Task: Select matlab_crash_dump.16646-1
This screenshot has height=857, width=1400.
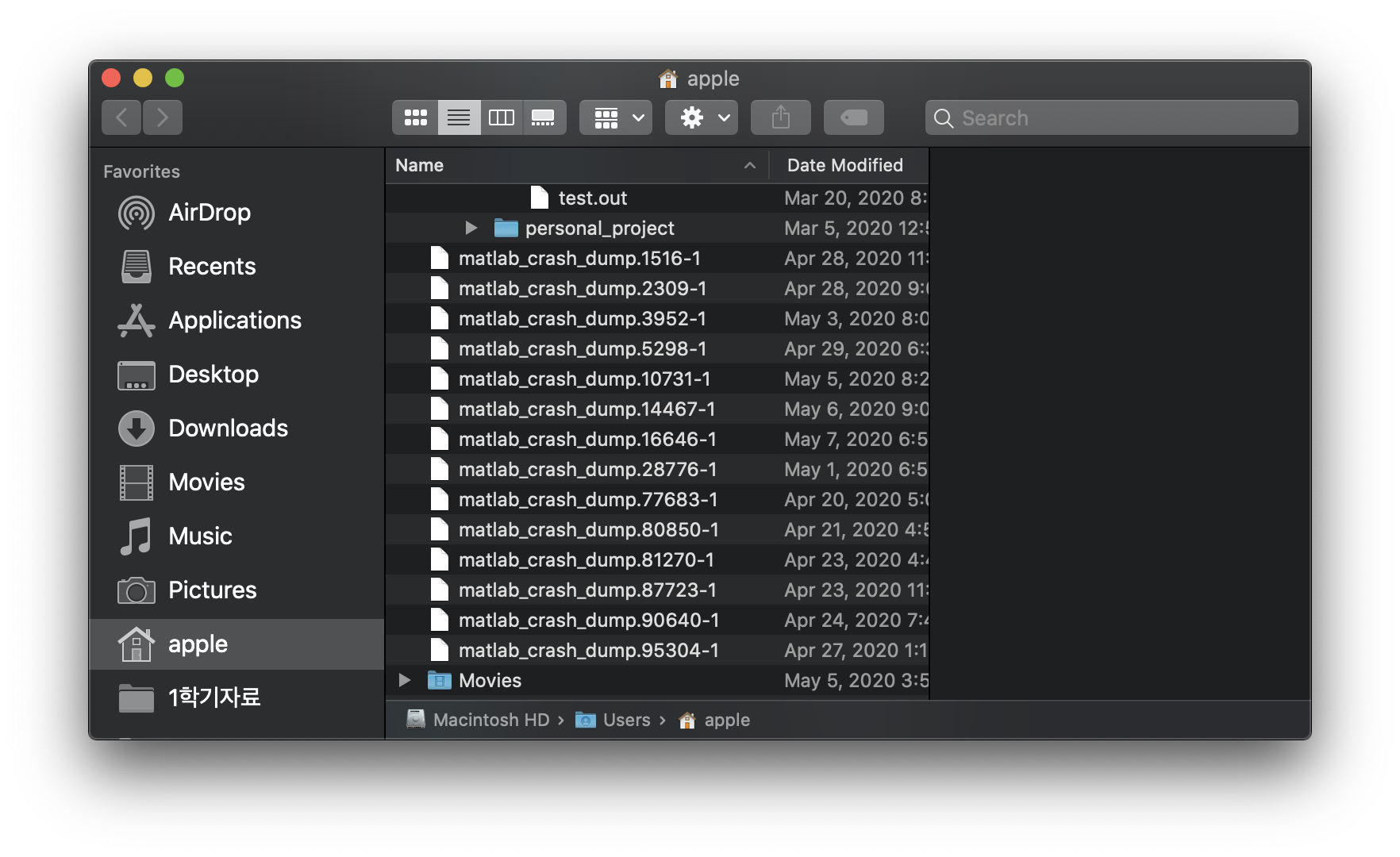Action: click(657, 440)
